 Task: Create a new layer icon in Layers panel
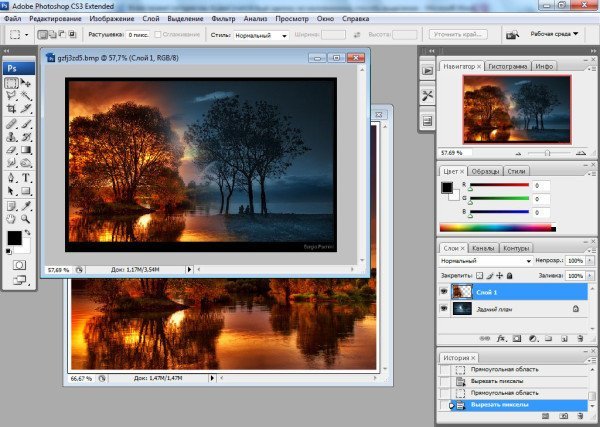[x=564, y=339]
